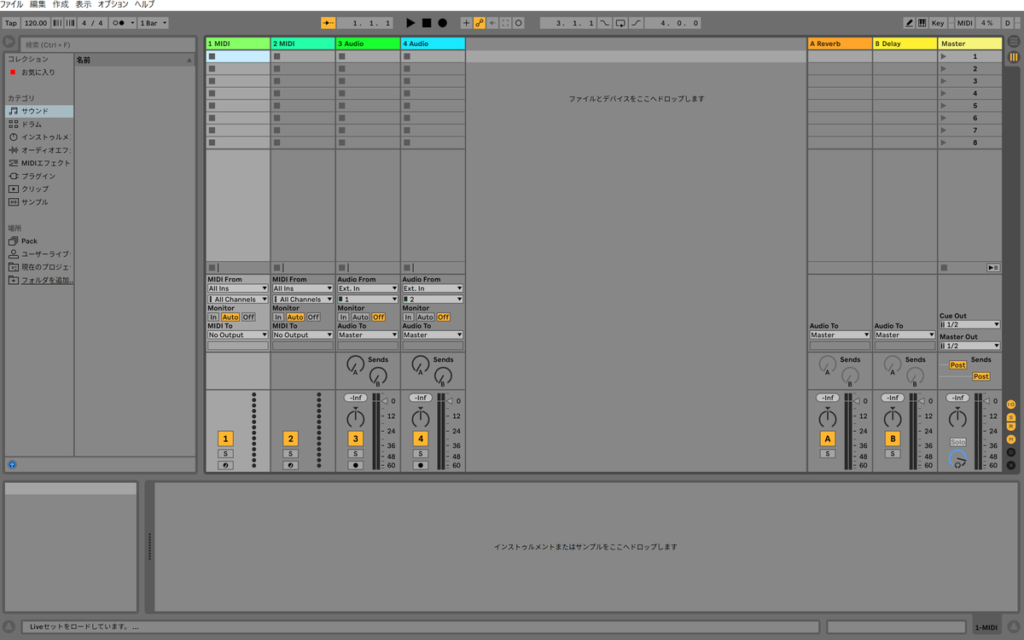Set track 1 MIDI Monitor to In
This screenshot has width=1024, height=640.
click(214, 317)
